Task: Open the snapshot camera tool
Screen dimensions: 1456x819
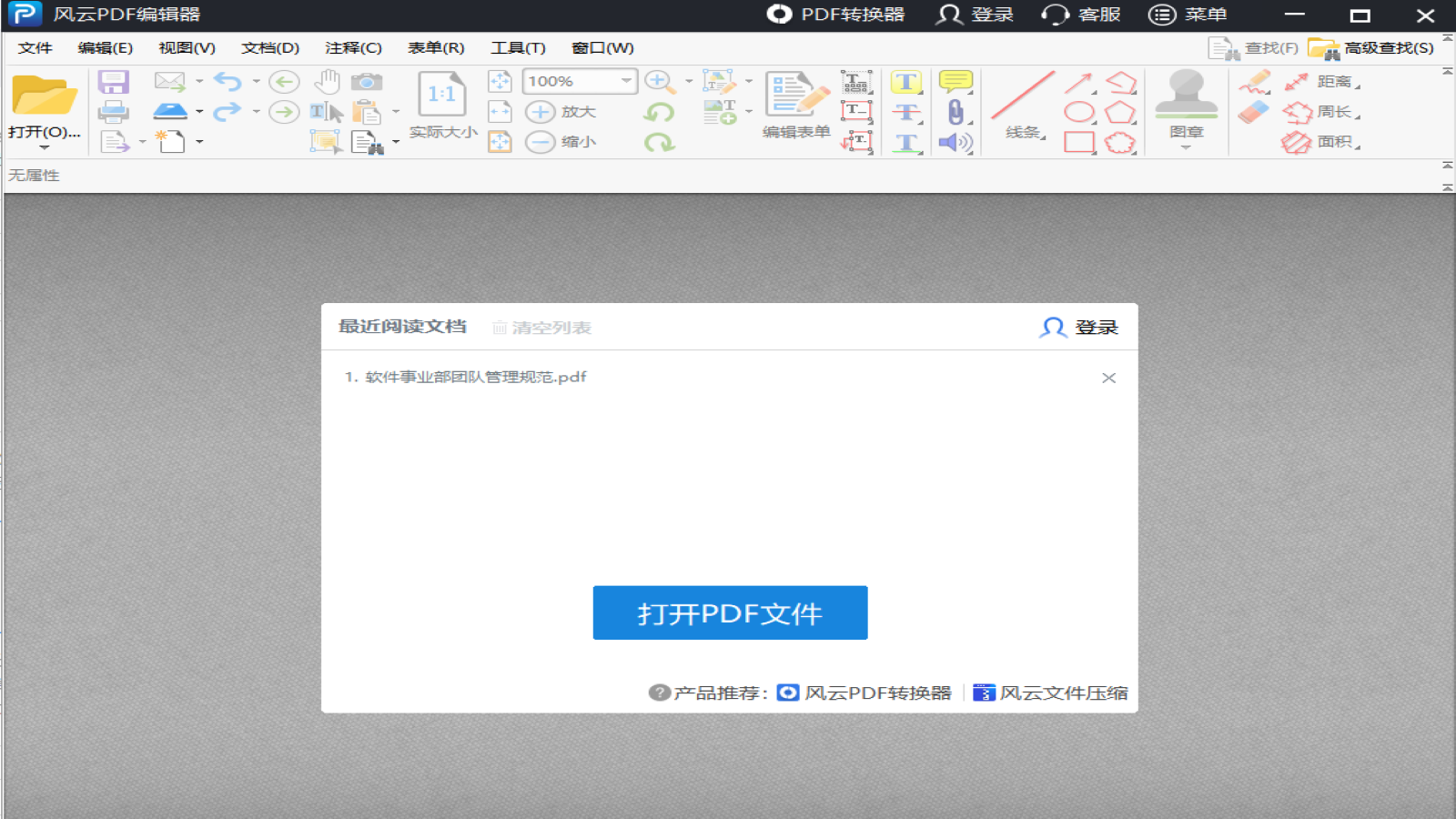Action: click(367, 81)
